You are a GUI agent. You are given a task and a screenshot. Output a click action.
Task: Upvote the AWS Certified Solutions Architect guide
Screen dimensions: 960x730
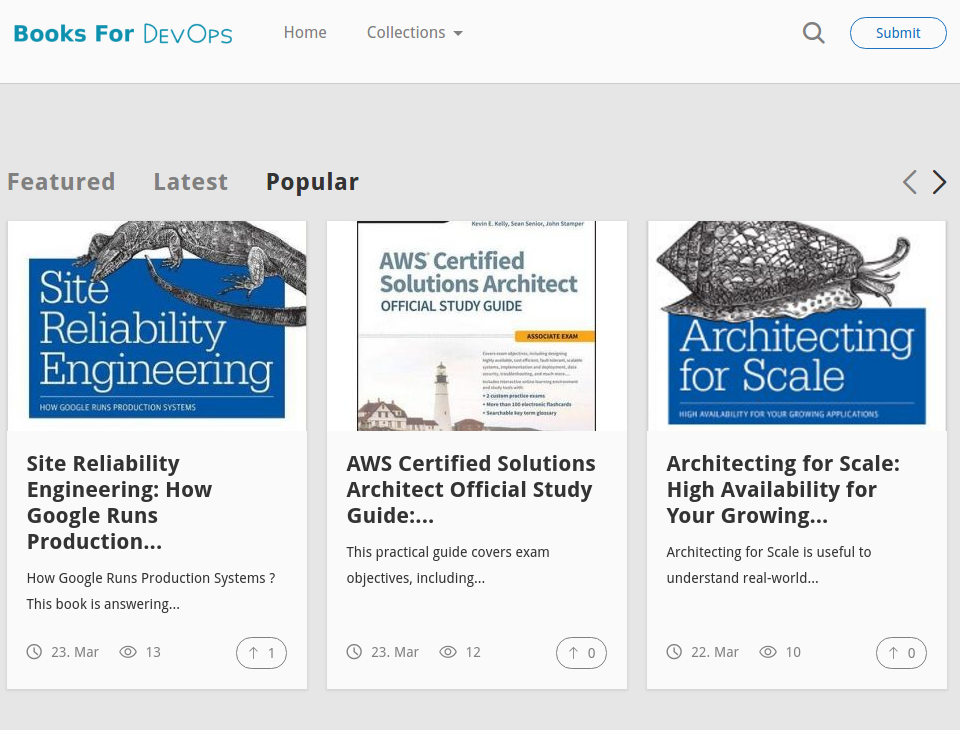[x=581, y=652]
